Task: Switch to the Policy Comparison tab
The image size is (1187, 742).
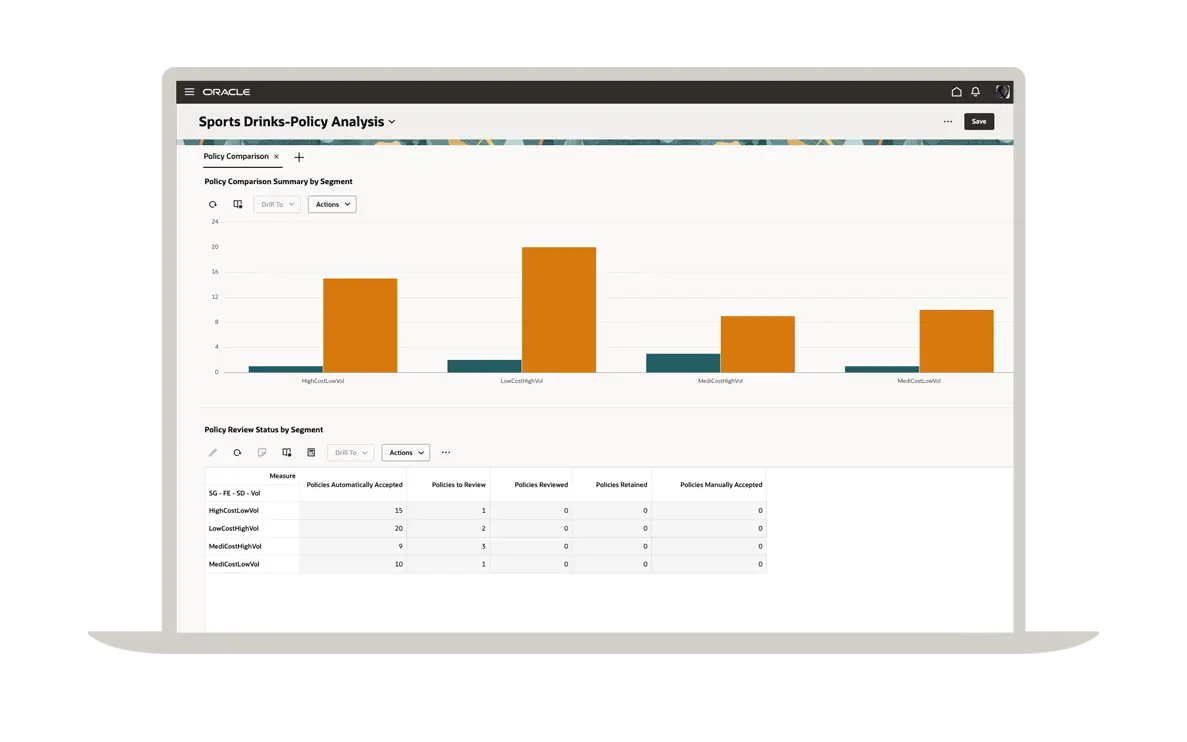Action: (236, 157)
